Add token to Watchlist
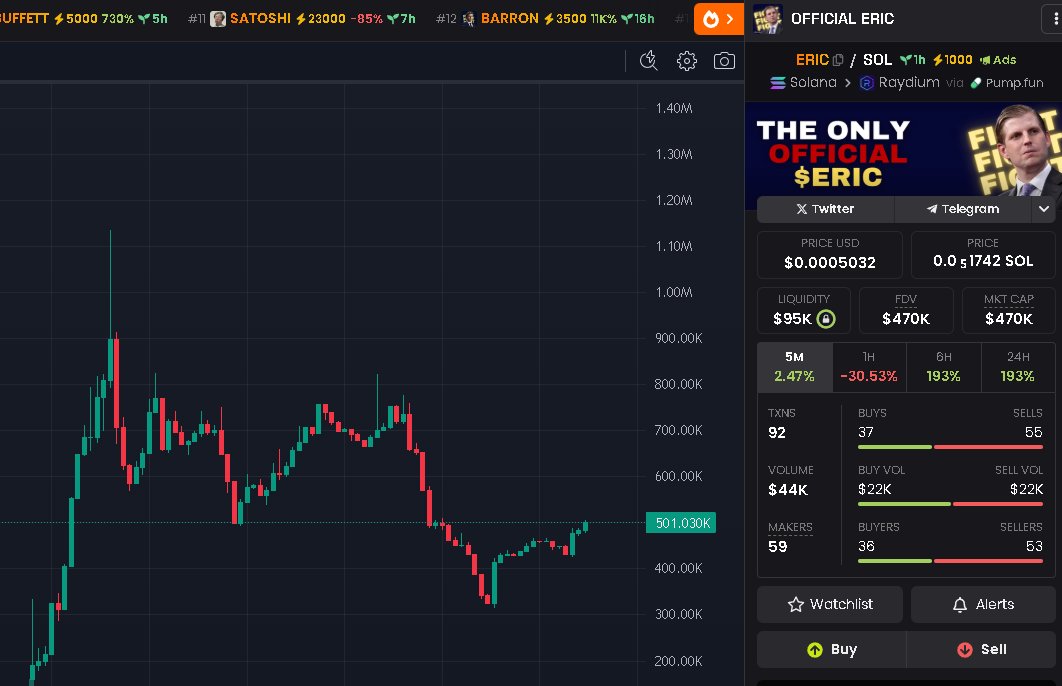The height and width of the screenshot is (686, 1062). (x=830, y=604)
